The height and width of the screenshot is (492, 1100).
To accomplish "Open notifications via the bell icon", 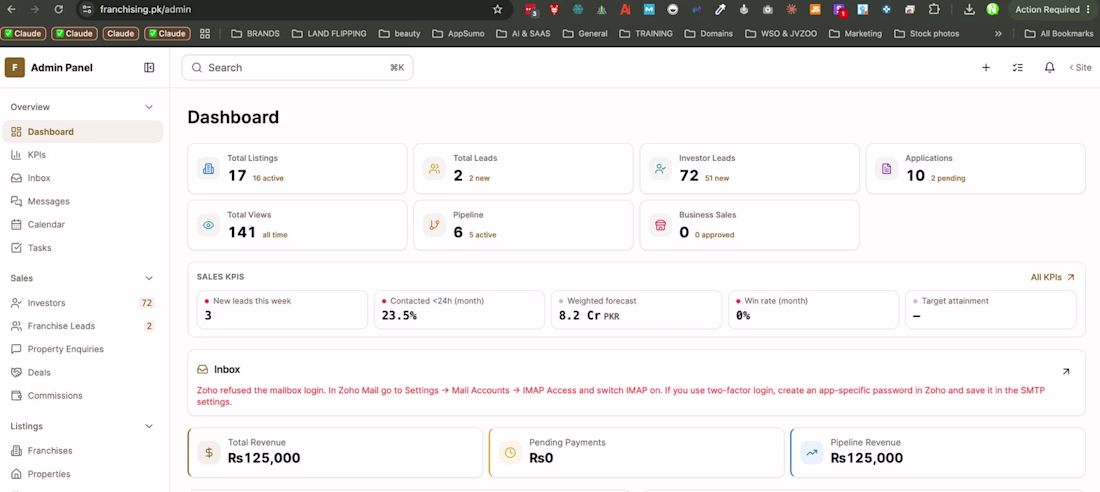I will pyautogui.click(x=1049, y=67).
